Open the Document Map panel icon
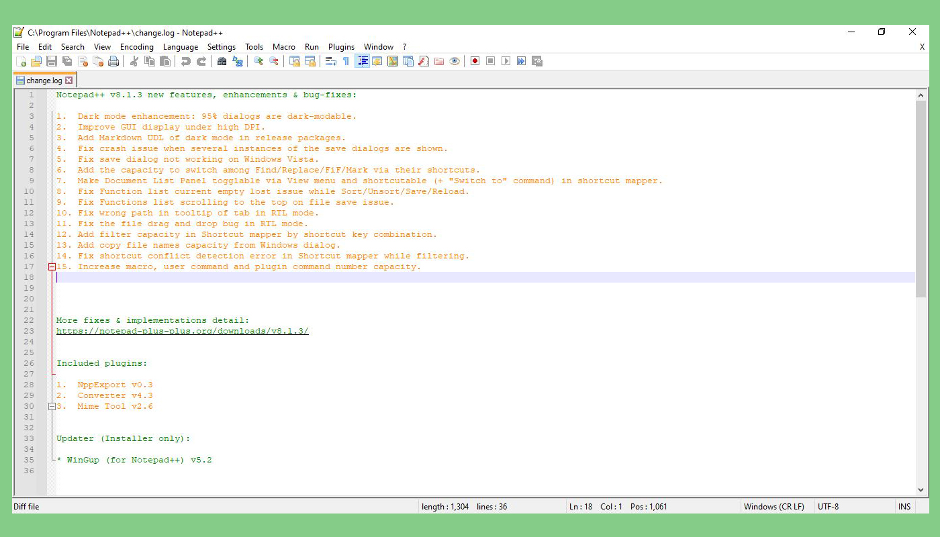The image size is (941, 537). pos(392,61)
